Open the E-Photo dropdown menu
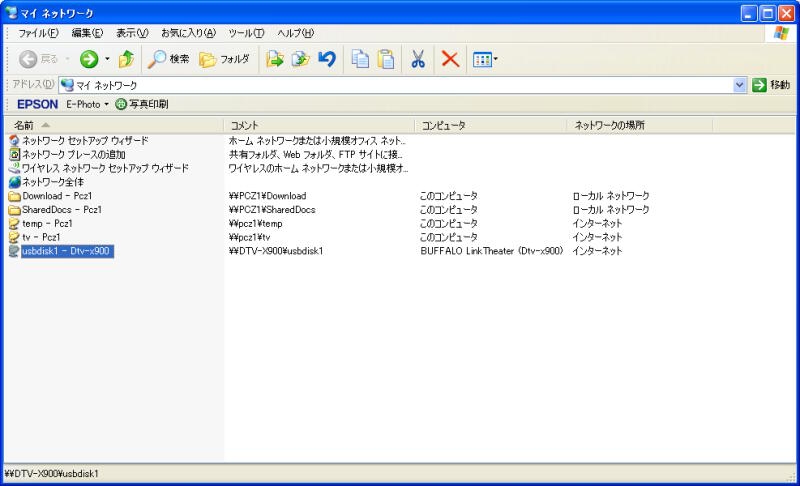800x486 pixels. (87, 104)
